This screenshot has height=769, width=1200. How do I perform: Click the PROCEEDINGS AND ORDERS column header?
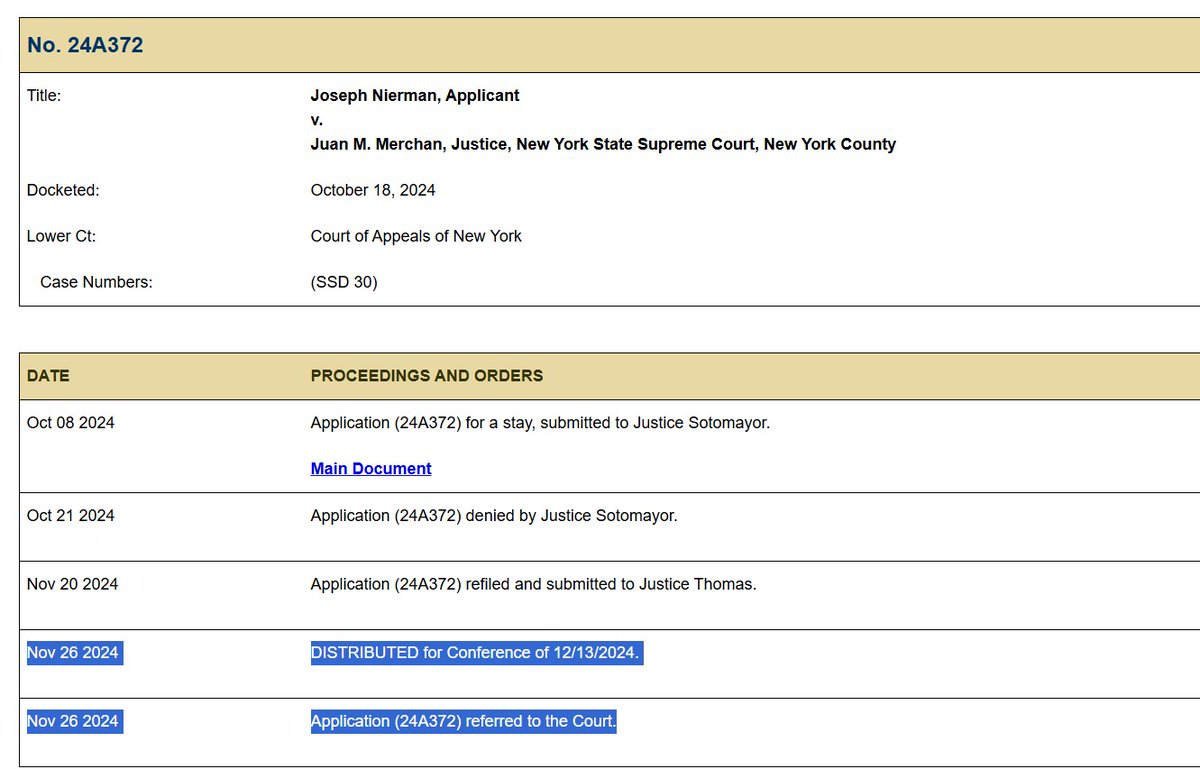tap(427, 376)
